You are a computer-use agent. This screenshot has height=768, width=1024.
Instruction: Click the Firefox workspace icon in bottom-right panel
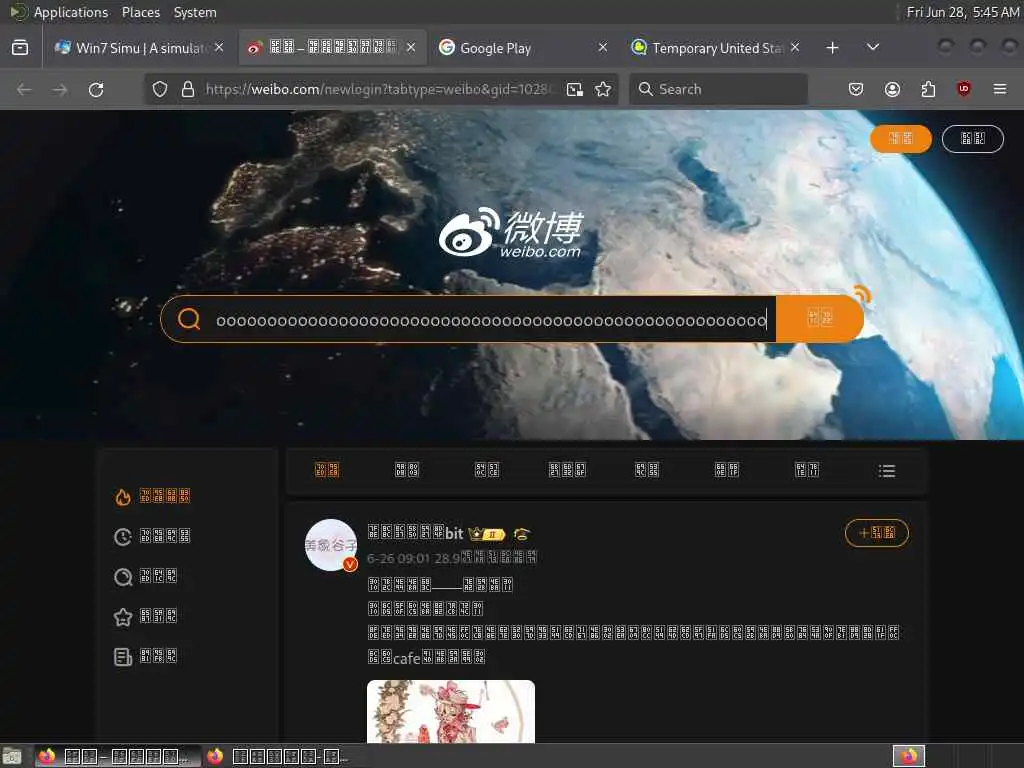pyautogui.click(x=909, y=756)
